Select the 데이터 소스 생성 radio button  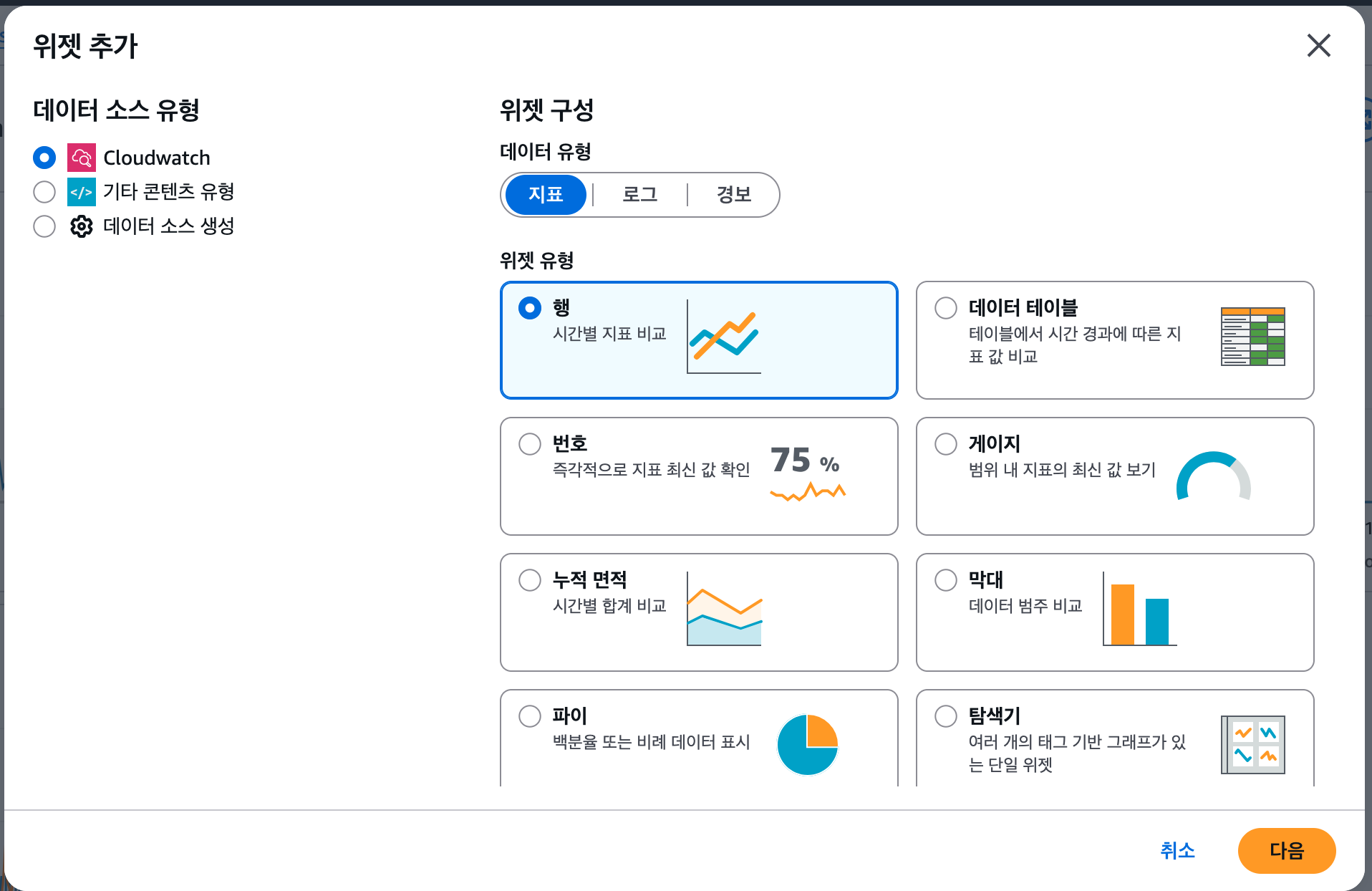[44, 226]
